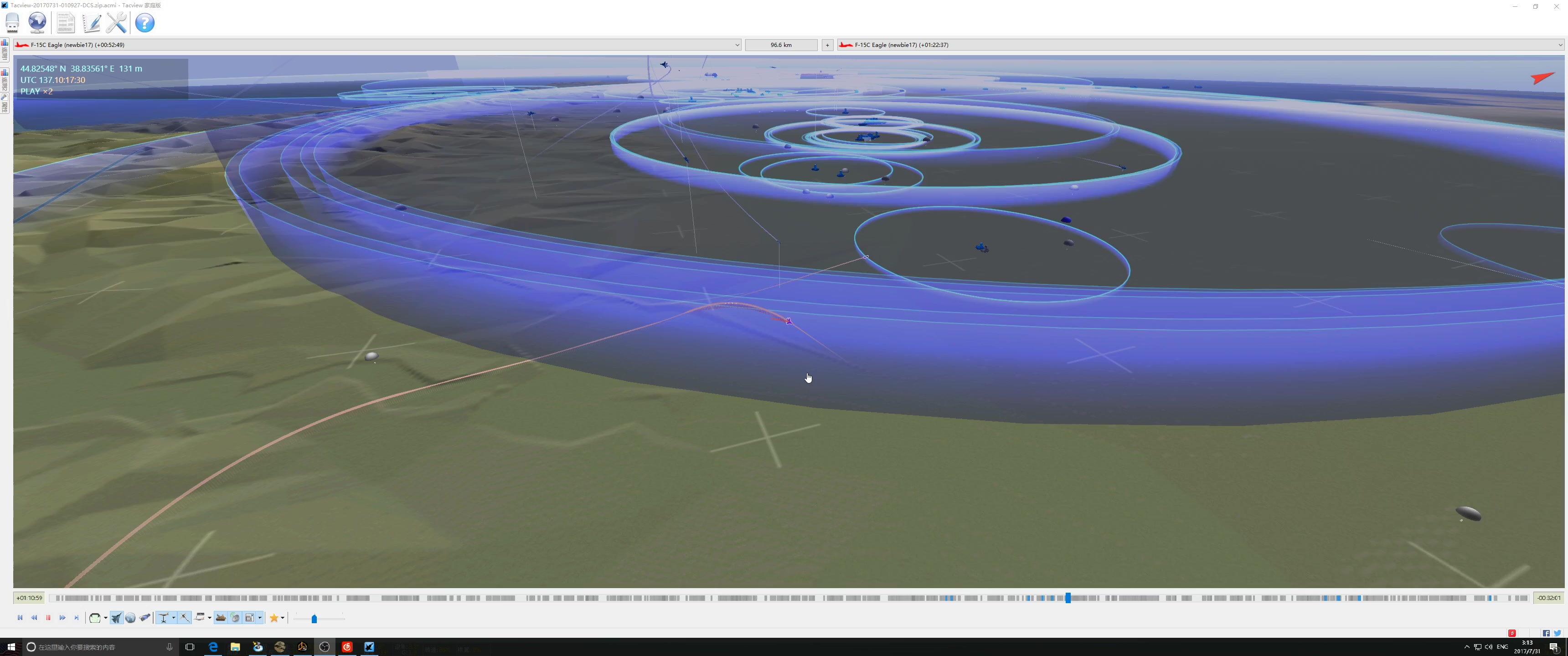Click the Task View taskbar icon

click(x=190, y=647)
